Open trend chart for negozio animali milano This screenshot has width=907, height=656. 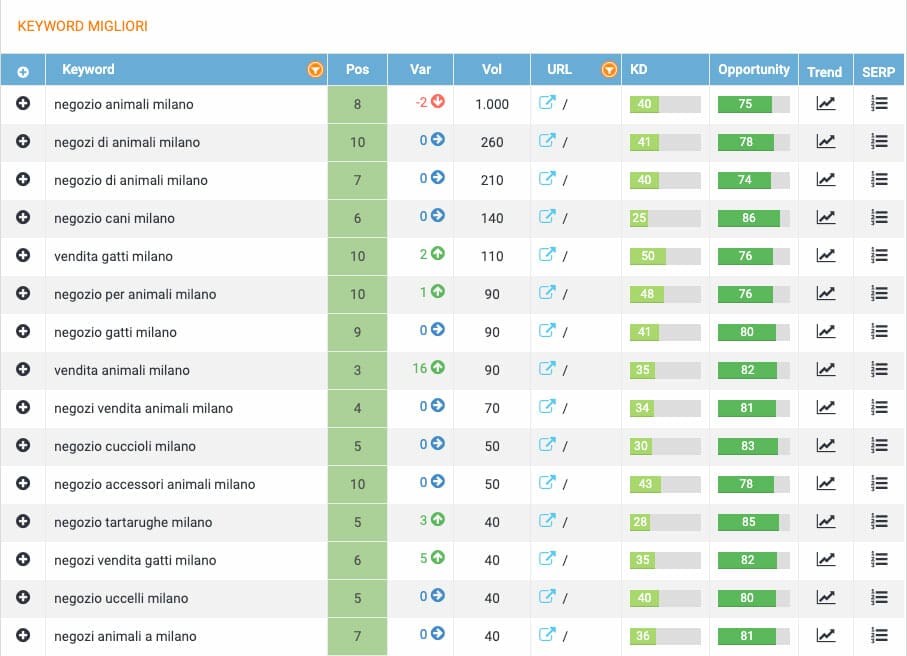point(825,104)
